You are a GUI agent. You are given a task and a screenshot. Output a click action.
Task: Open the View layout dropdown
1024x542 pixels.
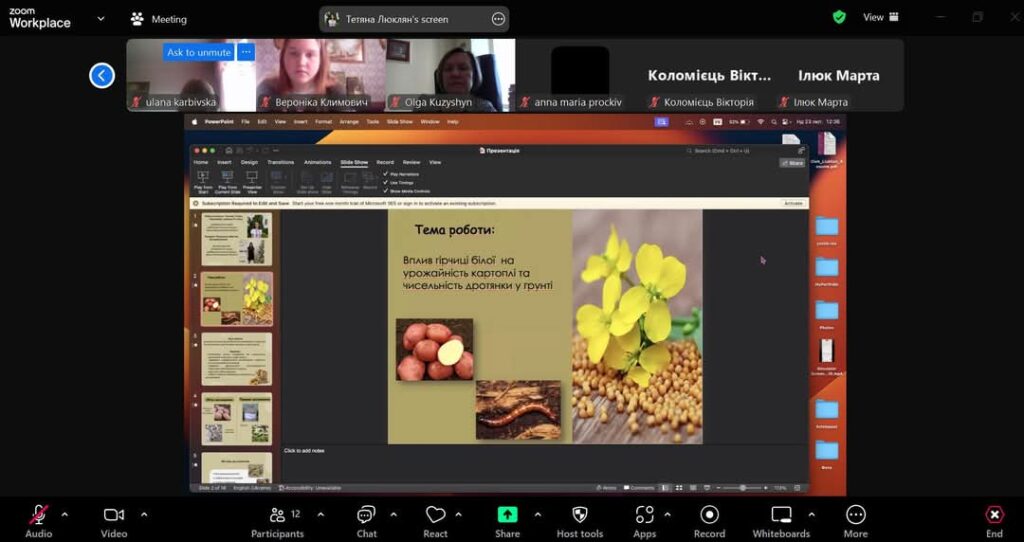[x=880, y=18]
